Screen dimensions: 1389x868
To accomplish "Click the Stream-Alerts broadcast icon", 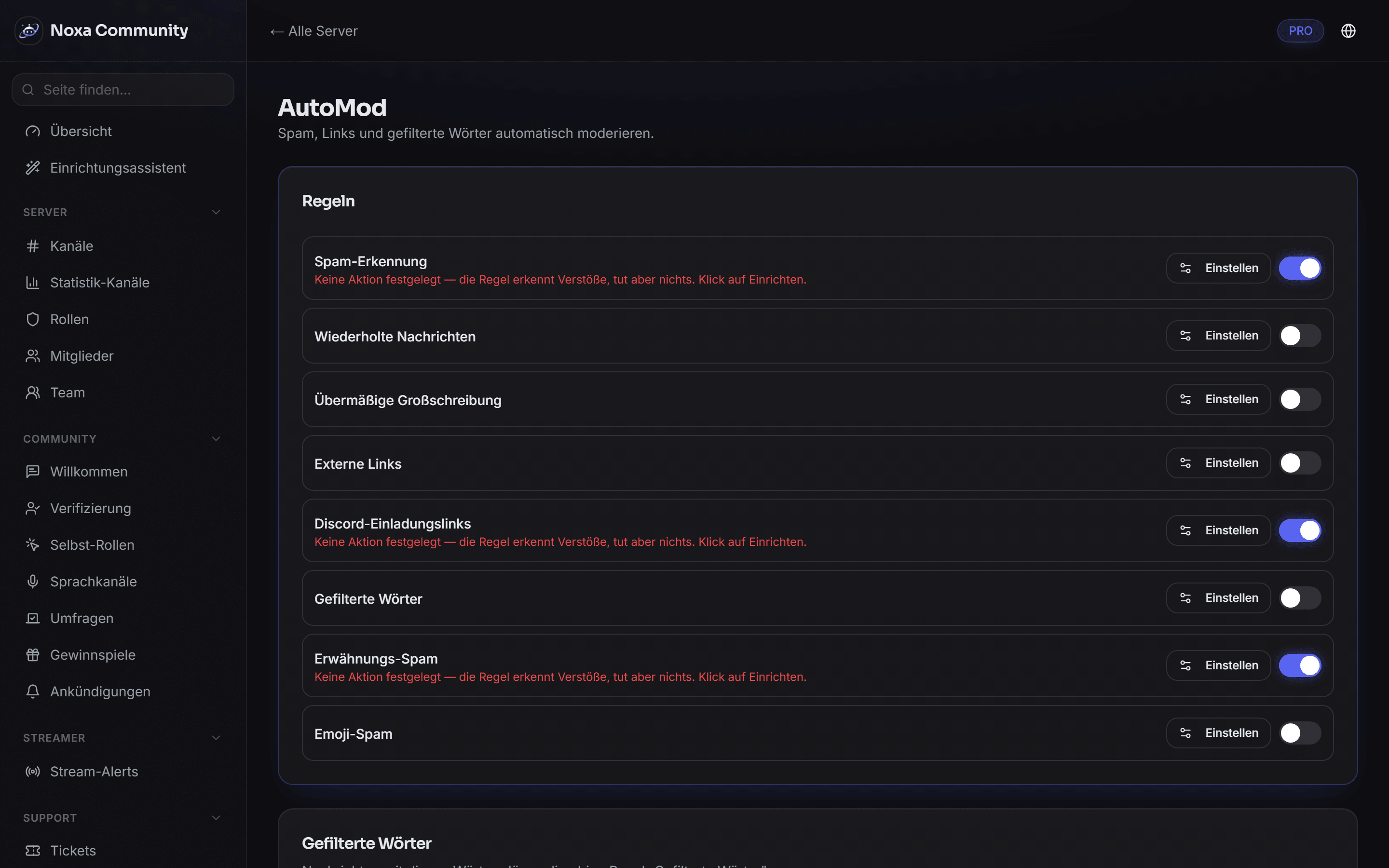I will (x=33, y=772).
